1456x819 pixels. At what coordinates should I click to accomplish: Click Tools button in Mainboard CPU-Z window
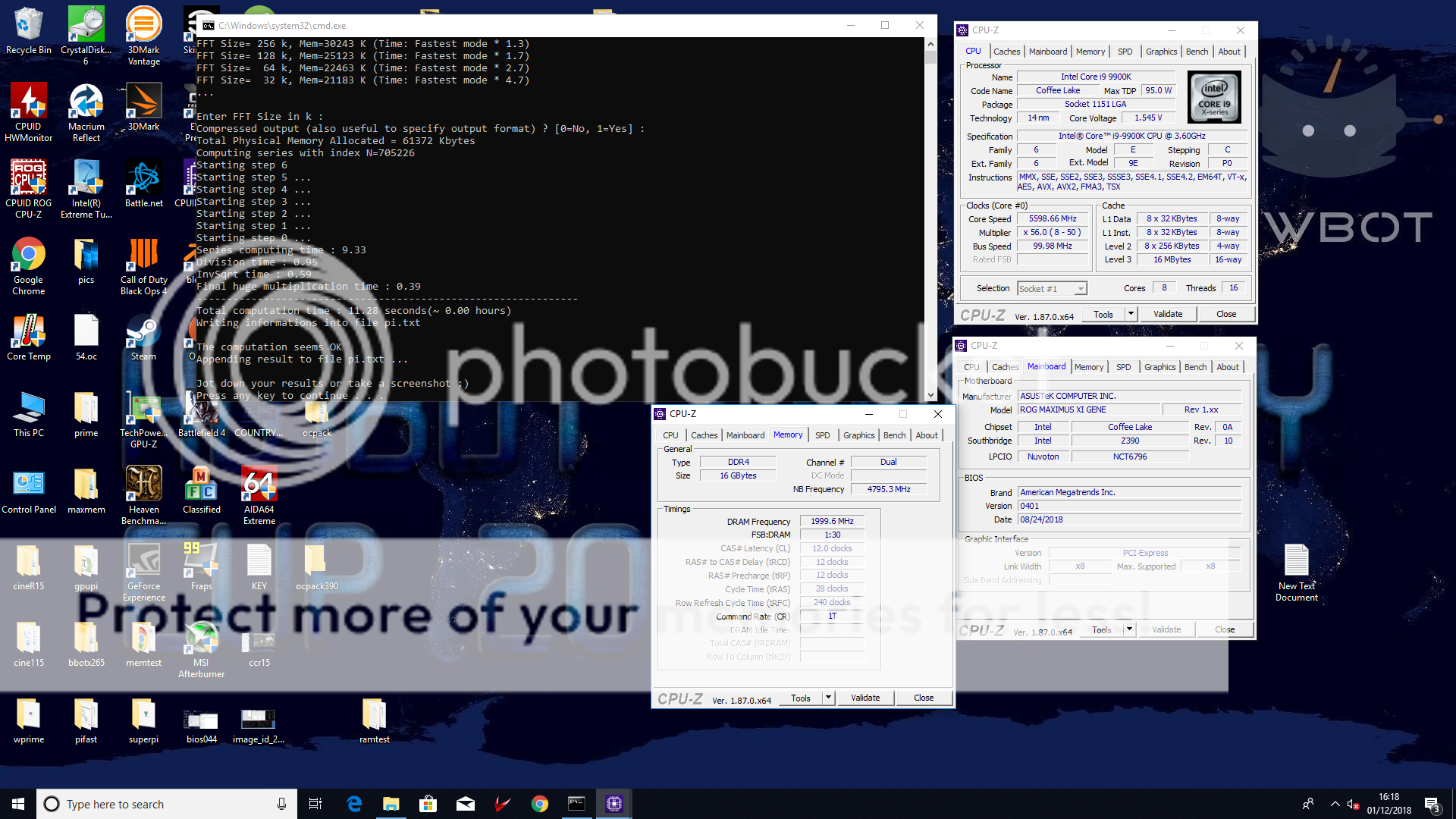[x=1101, y=629]
